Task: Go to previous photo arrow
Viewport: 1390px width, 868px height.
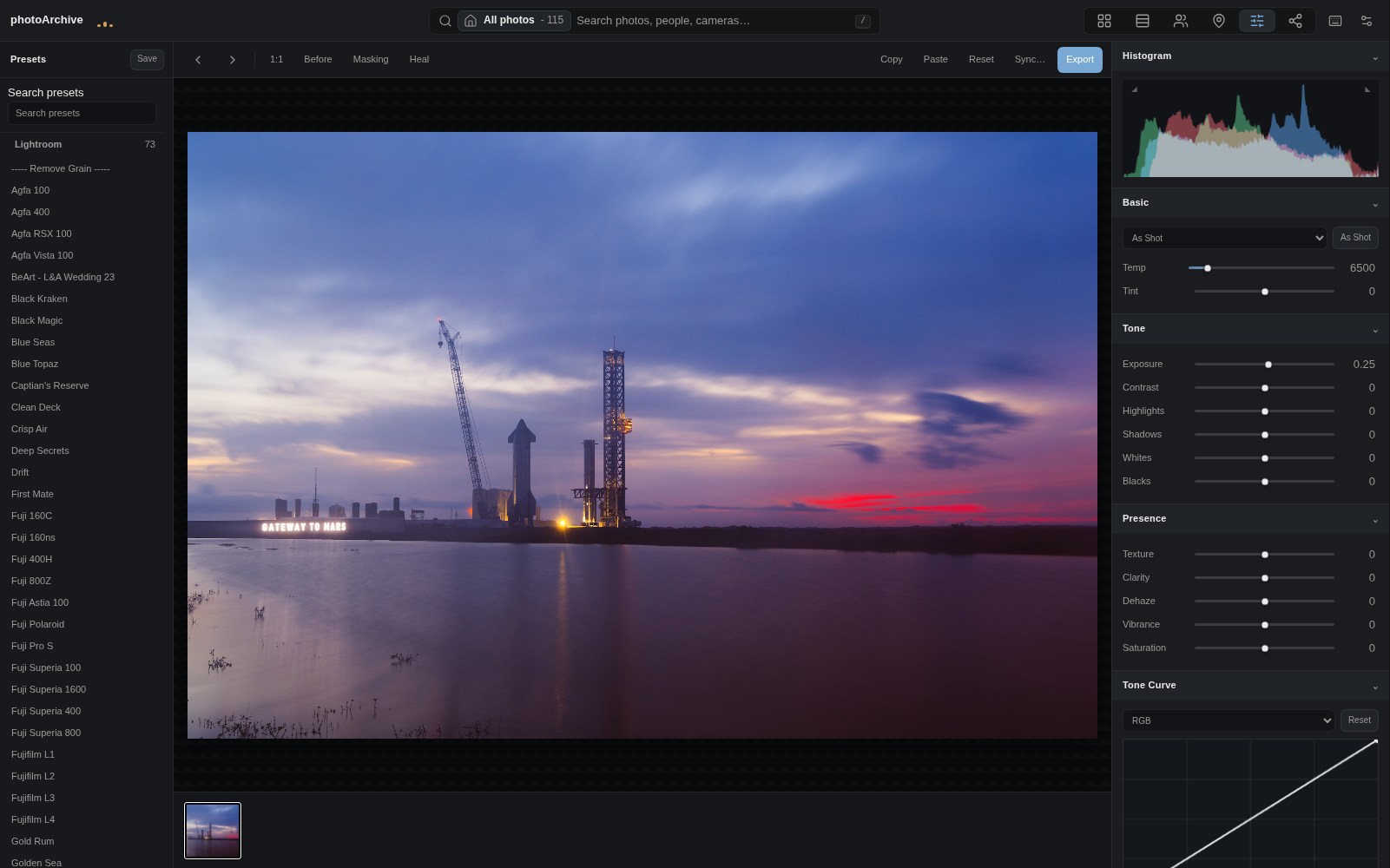Action: point(198,60)
